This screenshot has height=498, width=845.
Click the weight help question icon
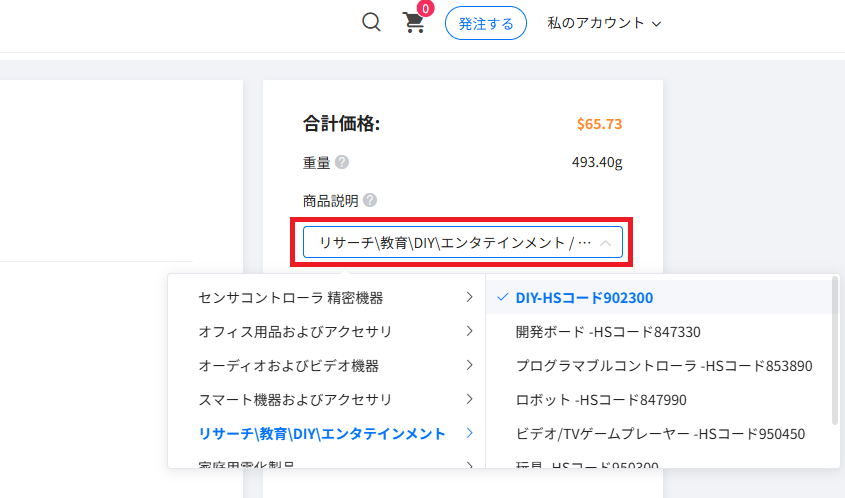tap(342, 162)
